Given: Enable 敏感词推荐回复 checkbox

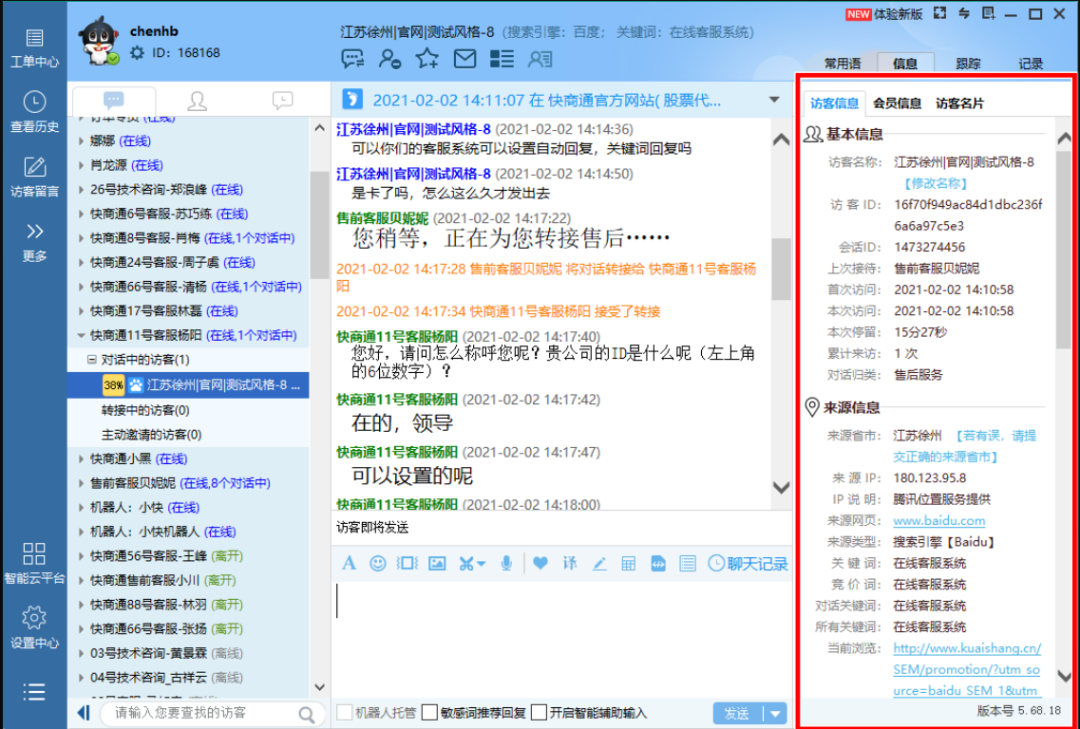Looking at the screenshot, I should click(x=430, y=713).
